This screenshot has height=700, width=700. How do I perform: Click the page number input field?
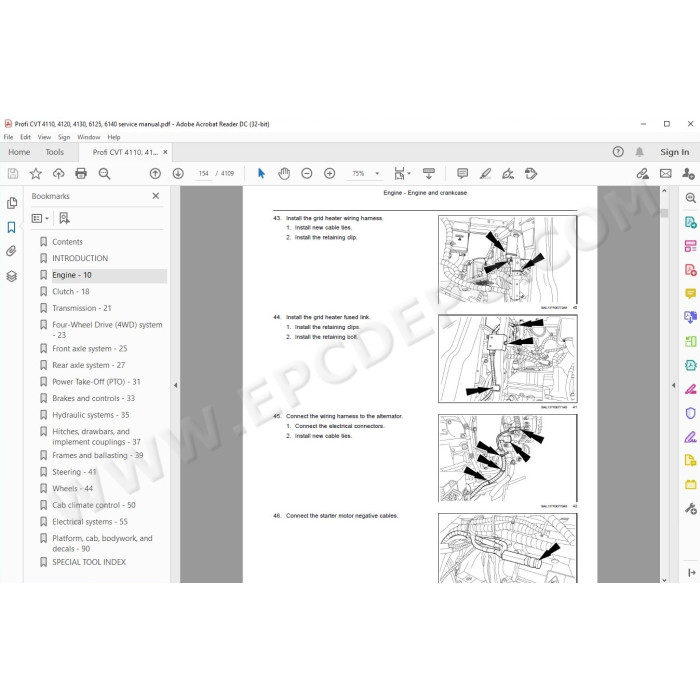pos(204,174)
